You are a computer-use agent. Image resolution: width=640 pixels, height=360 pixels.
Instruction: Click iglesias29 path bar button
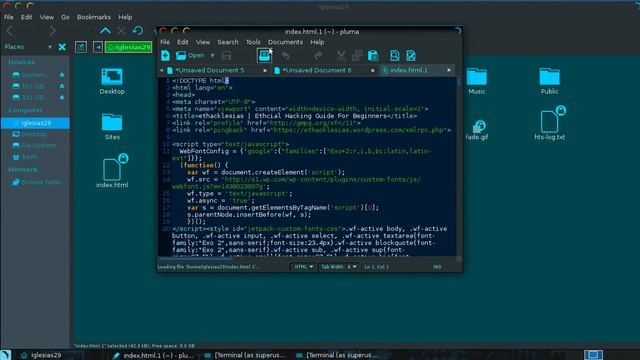tap(129, 47)
